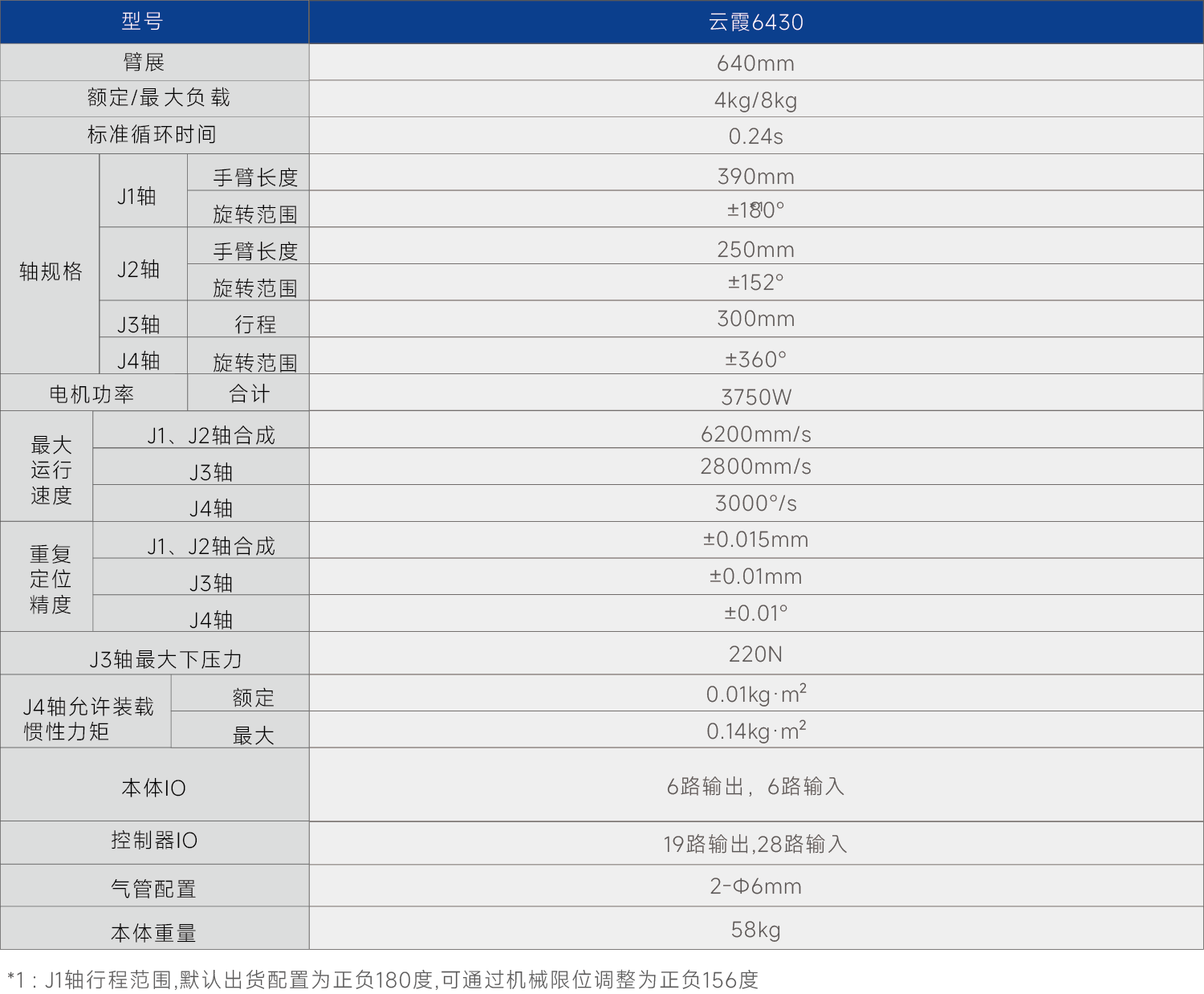Viewport: 1204px width, 994px height.
Task: Select the '本体IO' label
Action: [x=153, y=788]
